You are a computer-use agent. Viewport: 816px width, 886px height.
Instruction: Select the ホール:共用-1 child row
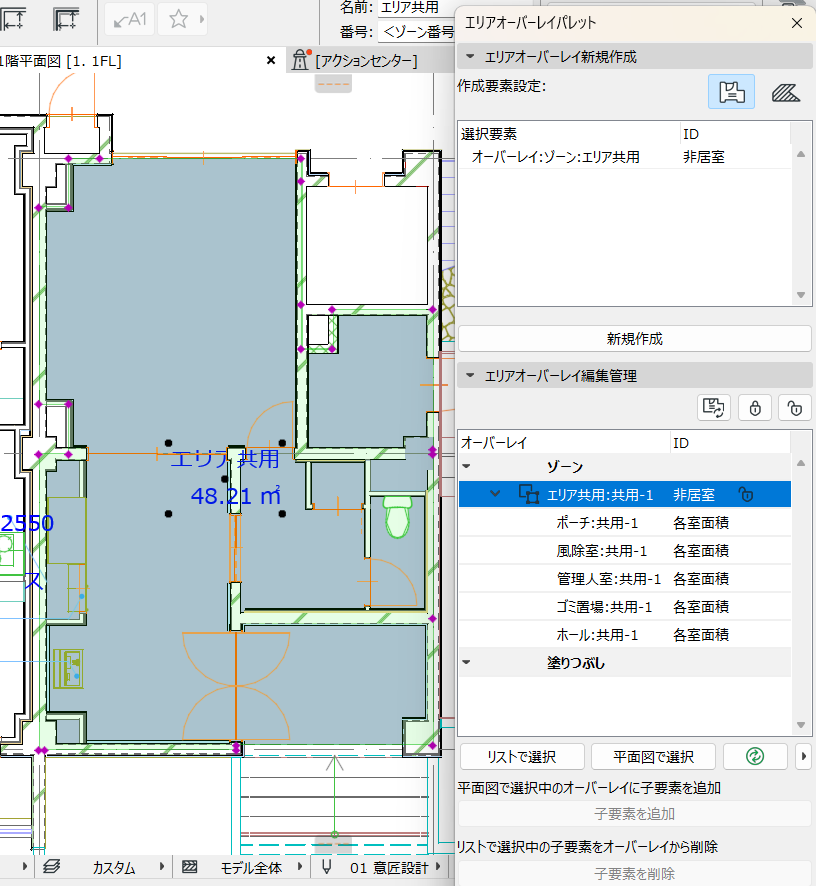(x=624, y=635)
